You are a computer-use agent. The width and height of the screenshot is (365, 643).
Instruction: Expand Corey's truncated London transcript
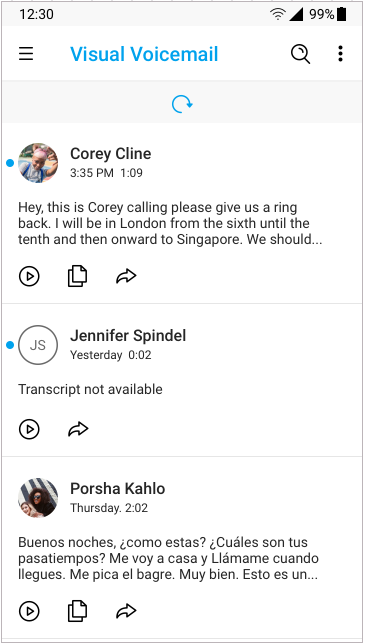click(x=170, y=223)
